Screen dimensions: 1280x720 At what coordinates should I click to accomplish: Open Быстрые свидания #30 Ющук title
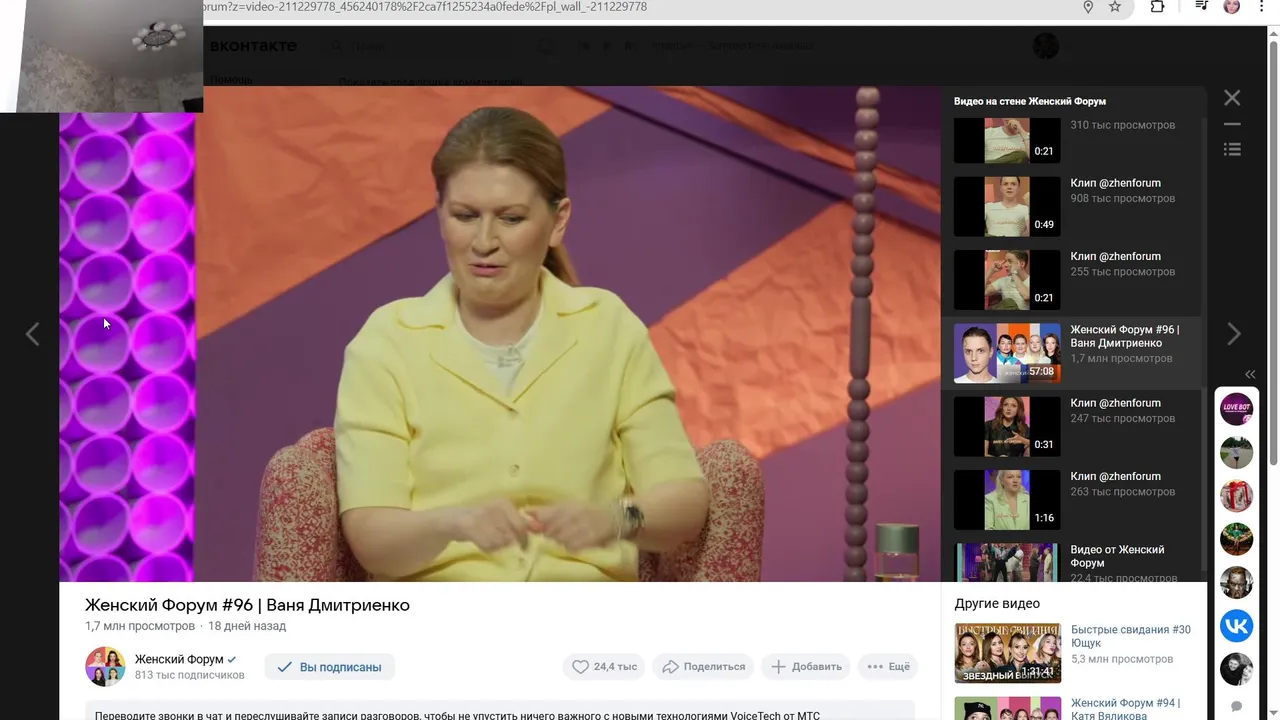[x=1131, y=636]
